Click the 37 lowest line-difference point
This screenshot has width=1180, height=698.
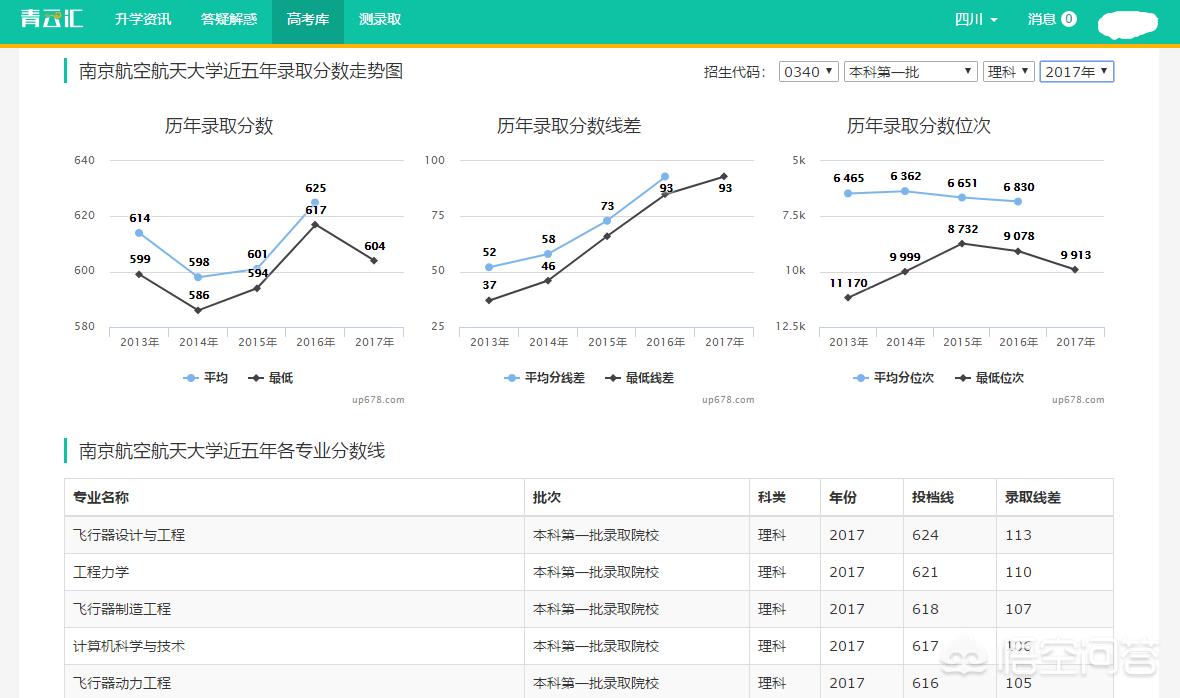(489, 300)
